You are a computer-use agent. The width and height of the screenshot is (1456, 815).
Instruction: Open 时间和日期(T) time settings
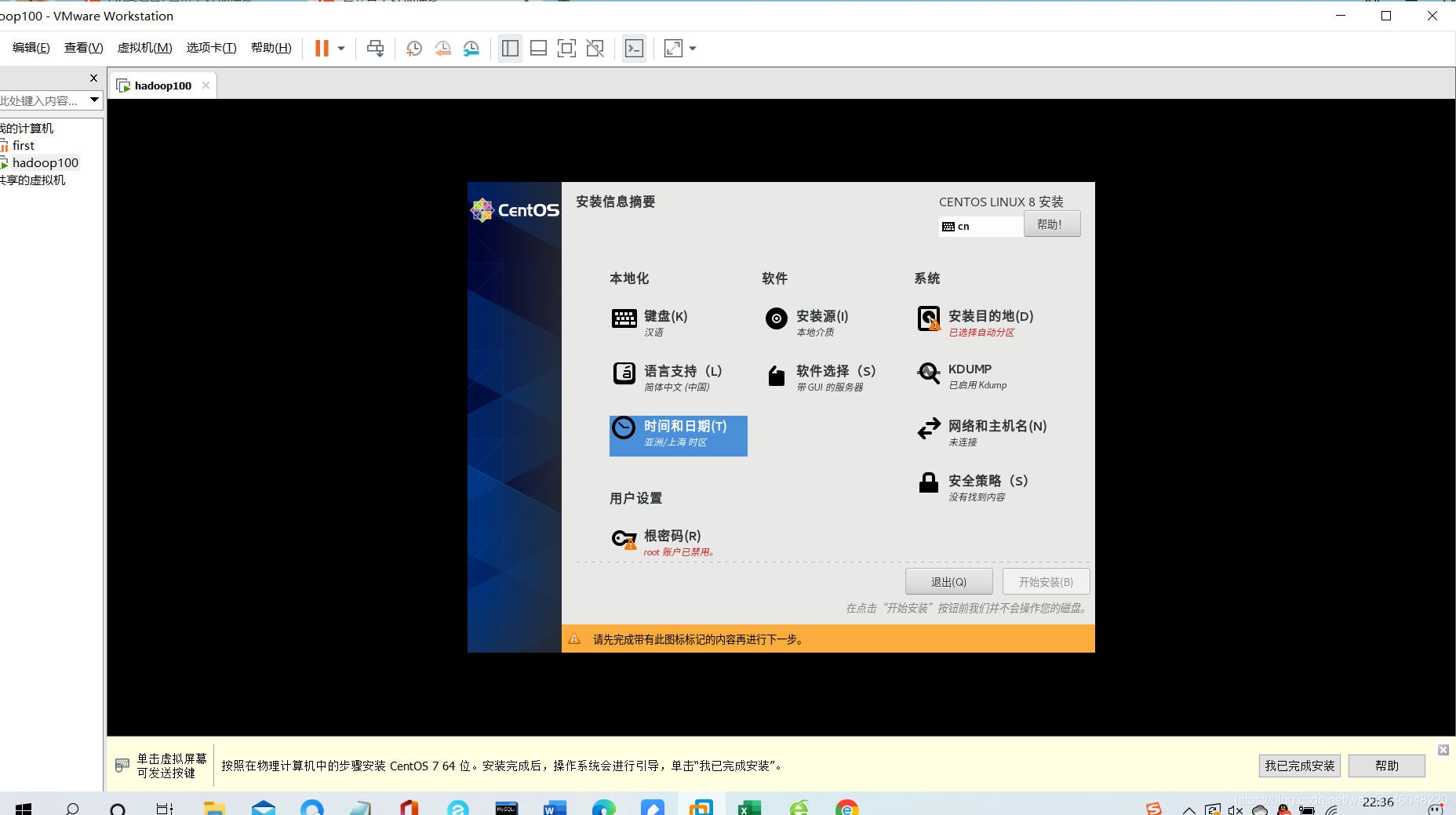[x=678, y=435]
